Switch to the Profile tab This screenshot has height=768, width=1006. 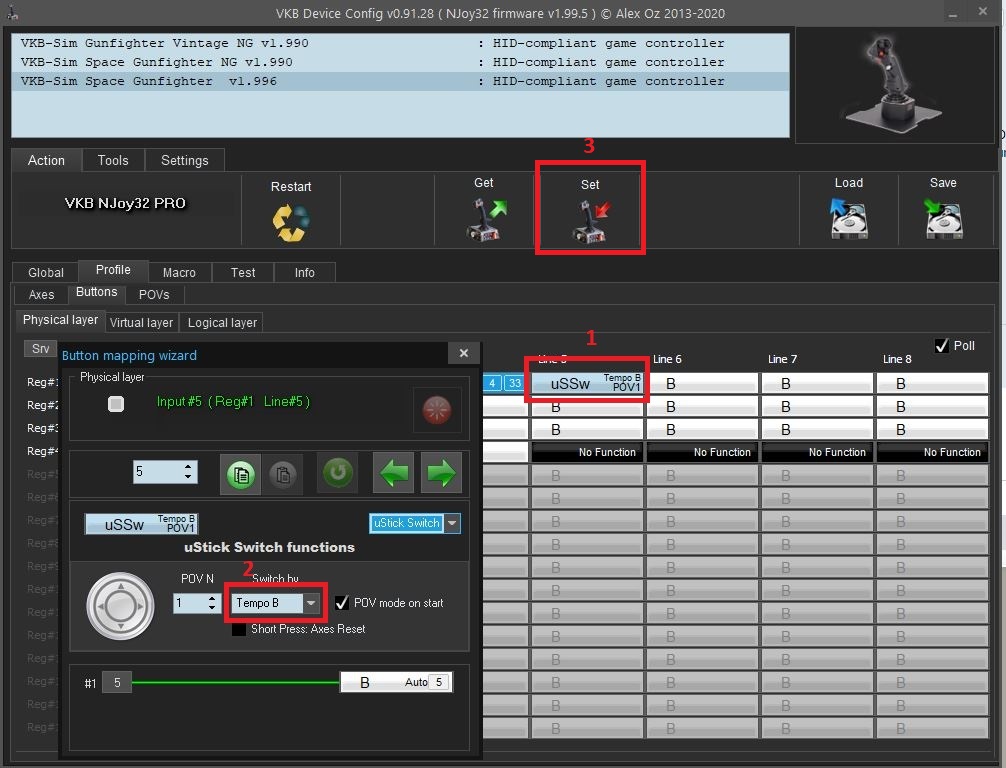113,270
